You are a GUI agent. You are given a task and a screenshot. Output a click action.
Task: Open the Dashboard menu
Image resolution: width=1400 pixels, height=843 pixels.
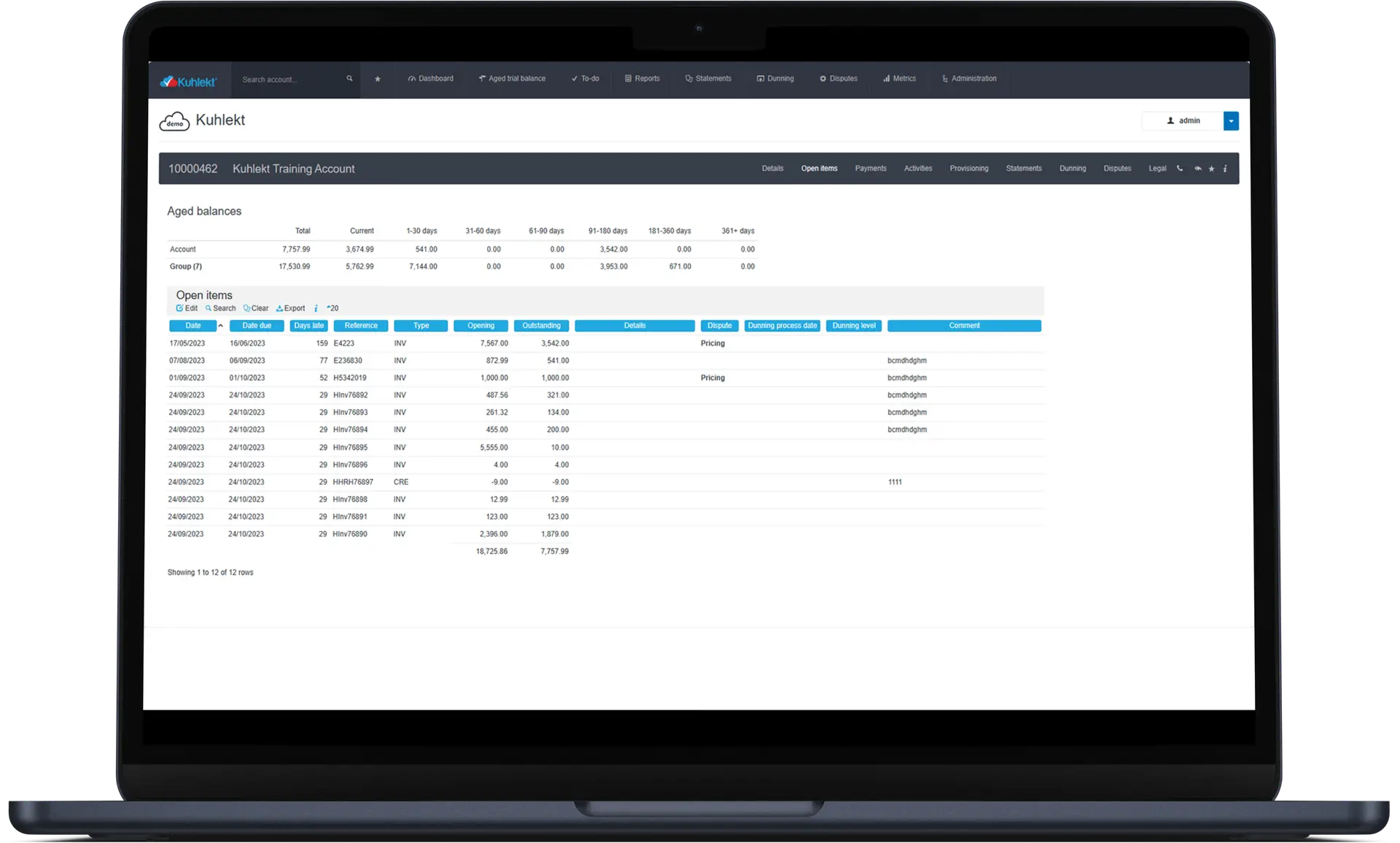(431, 79)
